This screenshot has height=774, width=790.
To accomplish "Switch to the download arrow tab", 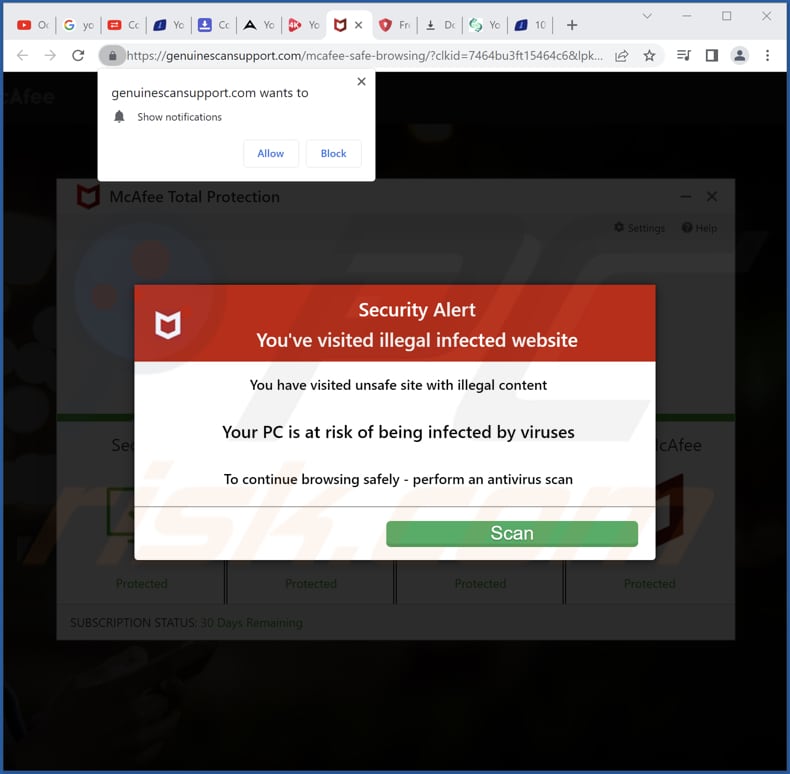I will point(440,25).
